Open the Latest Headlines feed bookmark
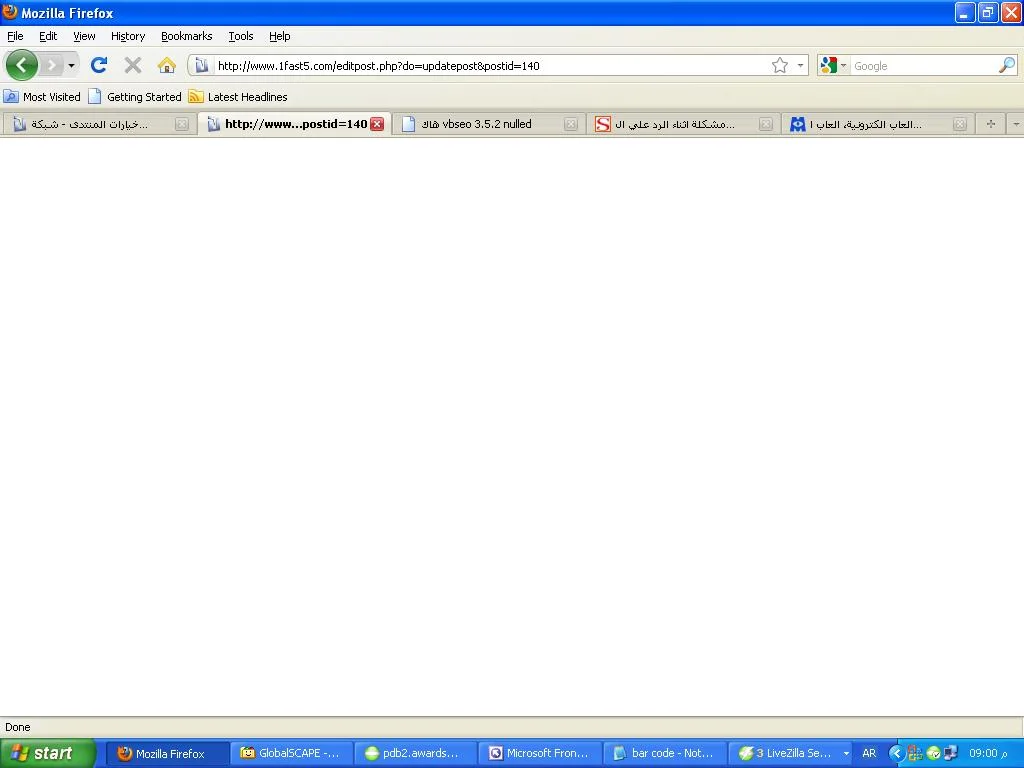 coord(238,97)
